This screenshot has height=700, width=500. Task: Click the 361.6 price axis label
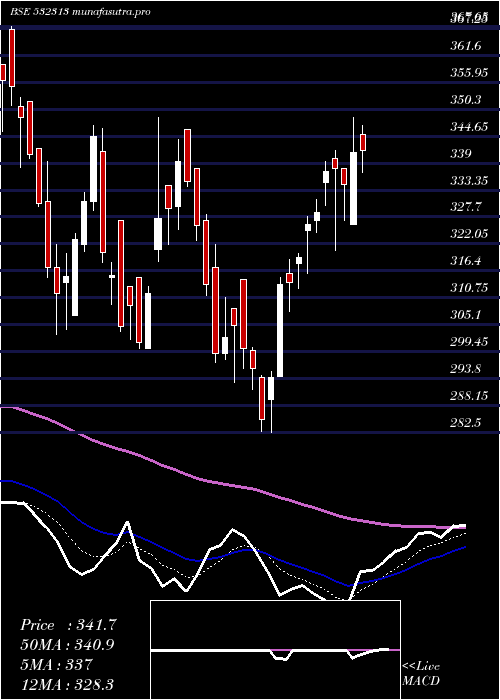[466, 46]
